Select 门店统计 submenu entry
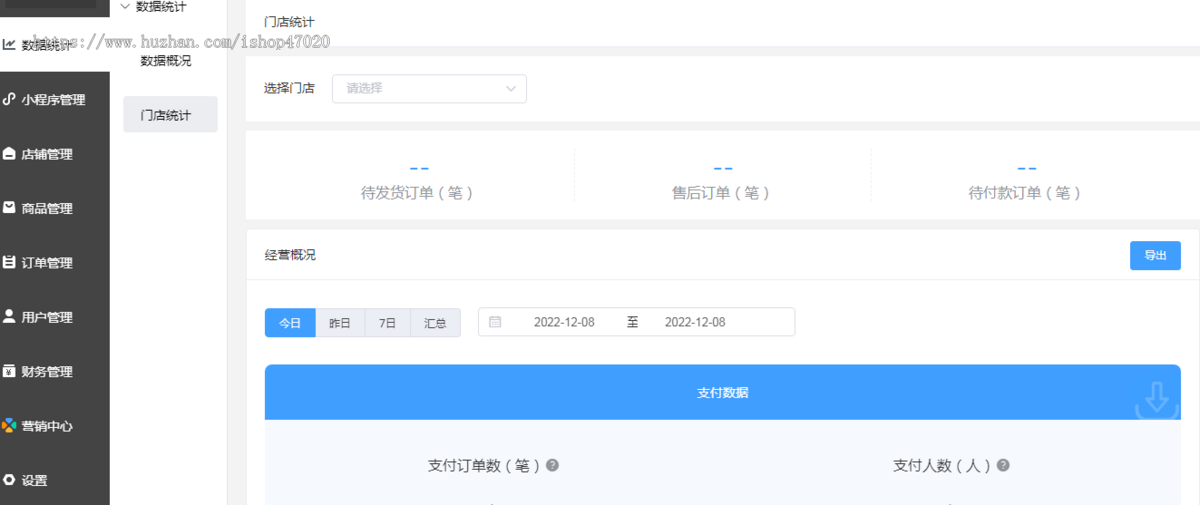 point(170,115)
